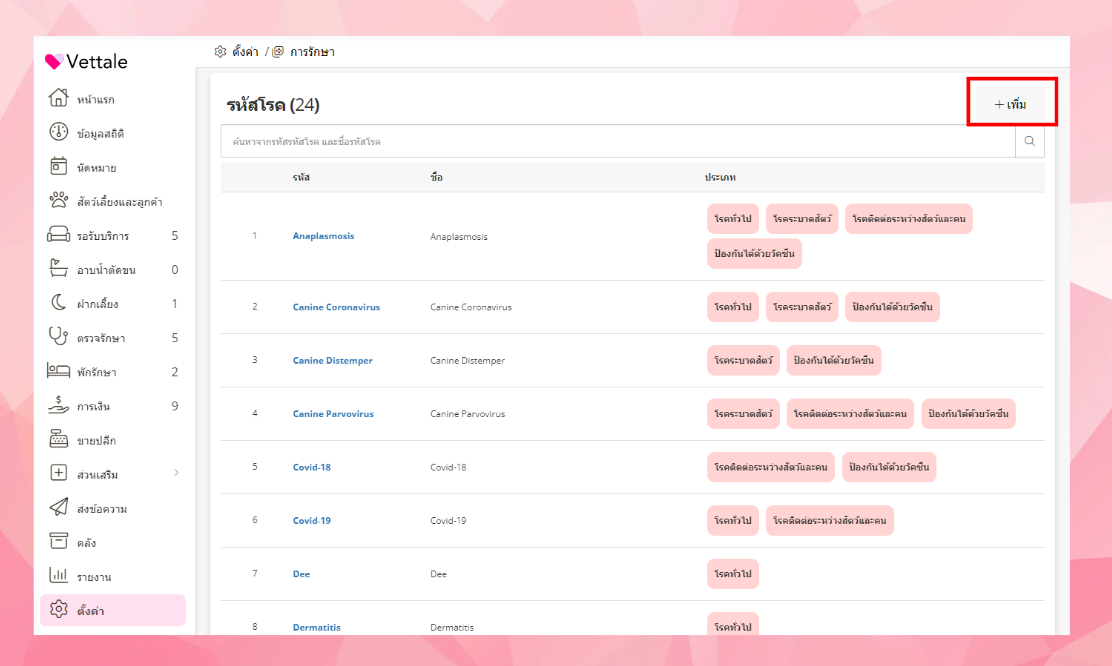The width and height of the screenshot is (1112, 666).
Task: Click the Covid-19 name cell
Action: point(448,520)
